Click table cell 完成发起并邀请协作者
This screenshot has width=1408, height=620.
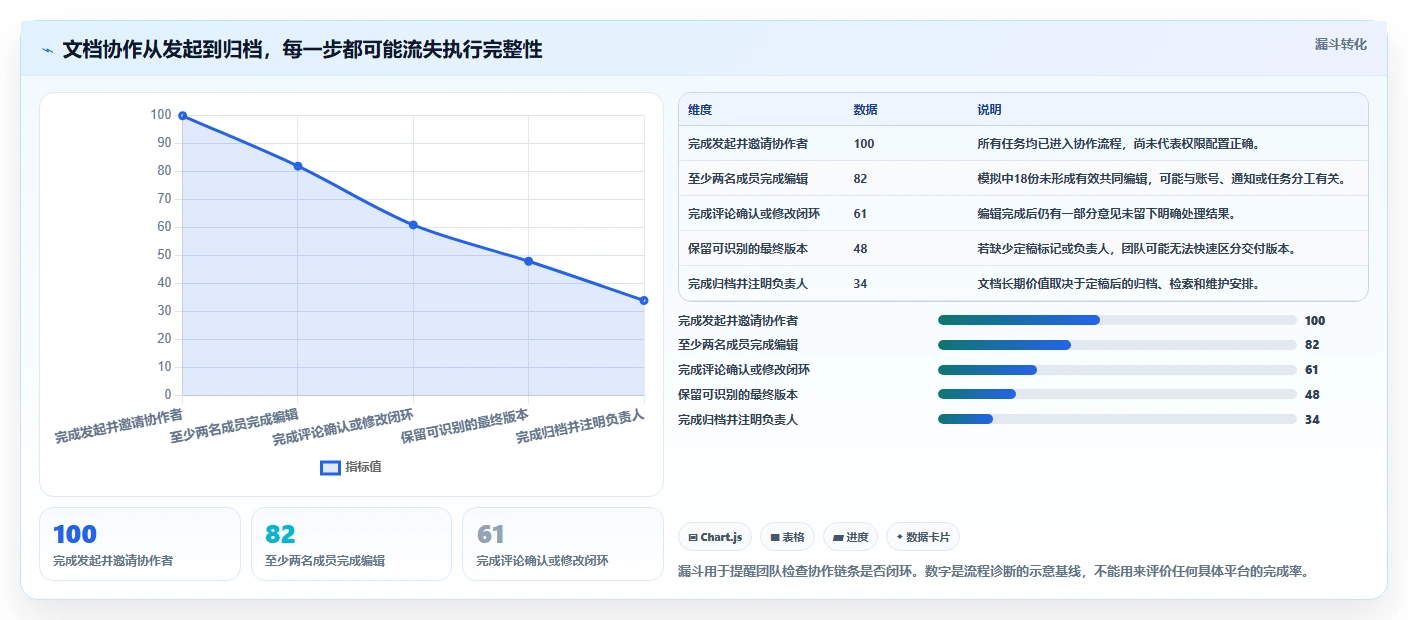[x=748, y=144]
